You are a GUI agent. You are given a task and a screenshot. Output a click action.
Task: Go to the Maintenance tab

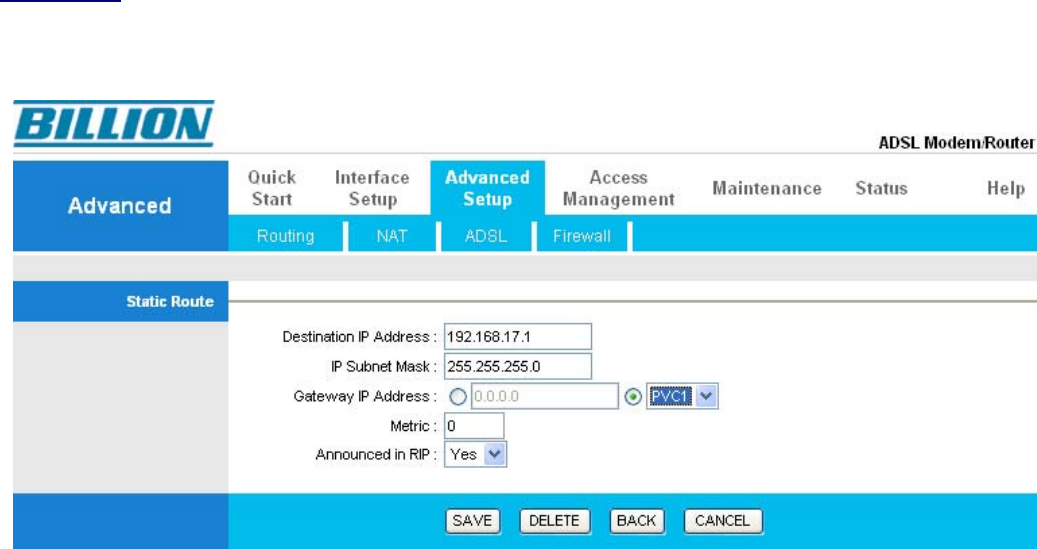767,189
